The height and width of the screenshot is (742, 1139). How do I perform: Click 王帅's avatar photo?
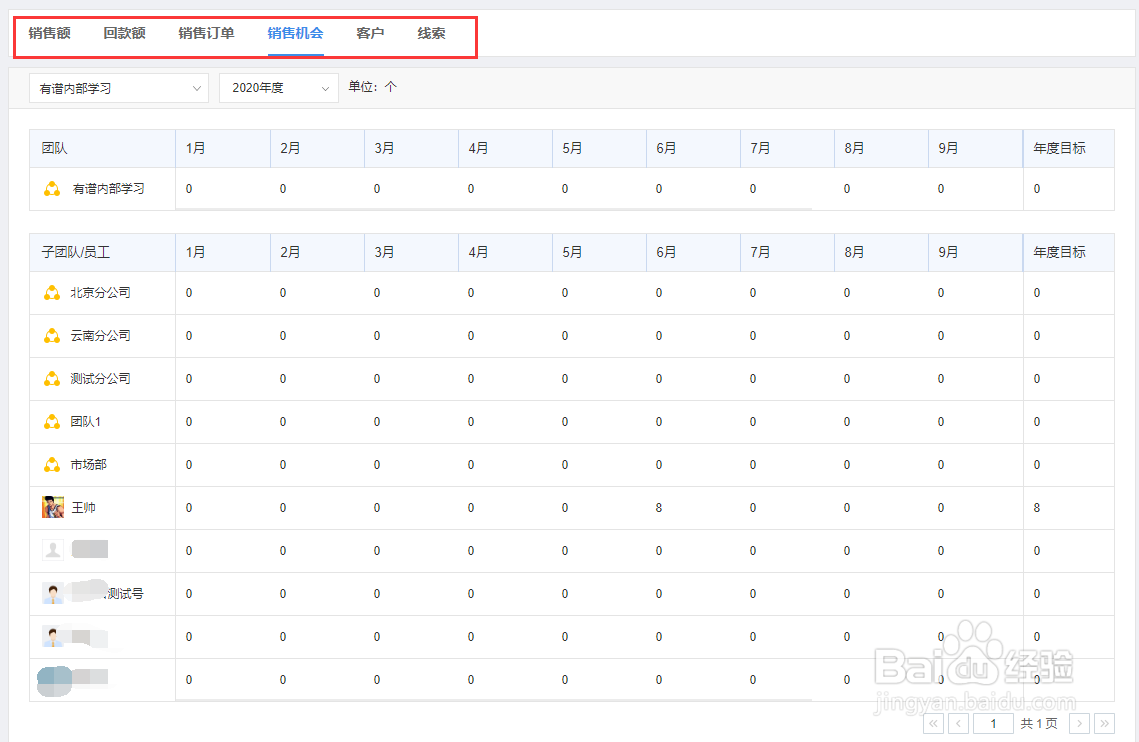pyautogui.click(x=53, y=507)
